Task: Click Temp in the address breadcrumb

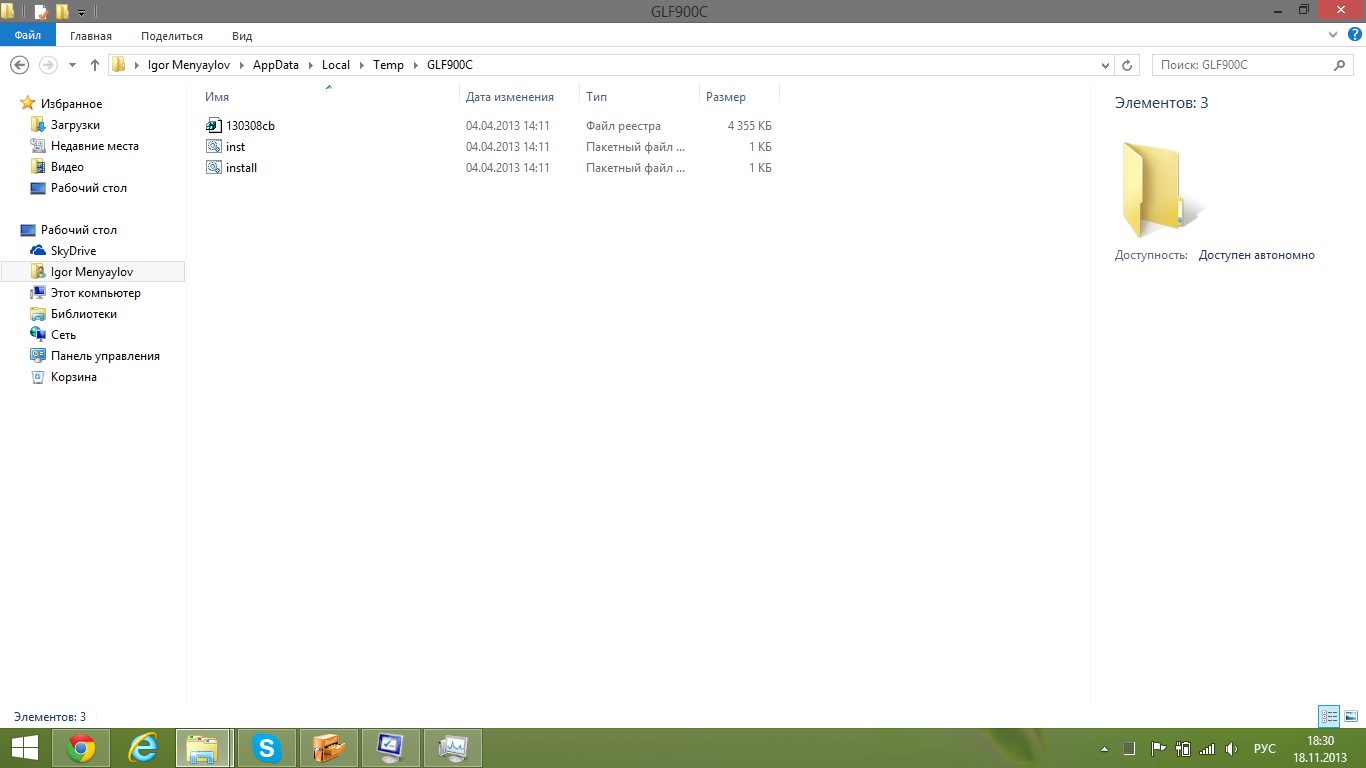Action: [x=388, y=65]
